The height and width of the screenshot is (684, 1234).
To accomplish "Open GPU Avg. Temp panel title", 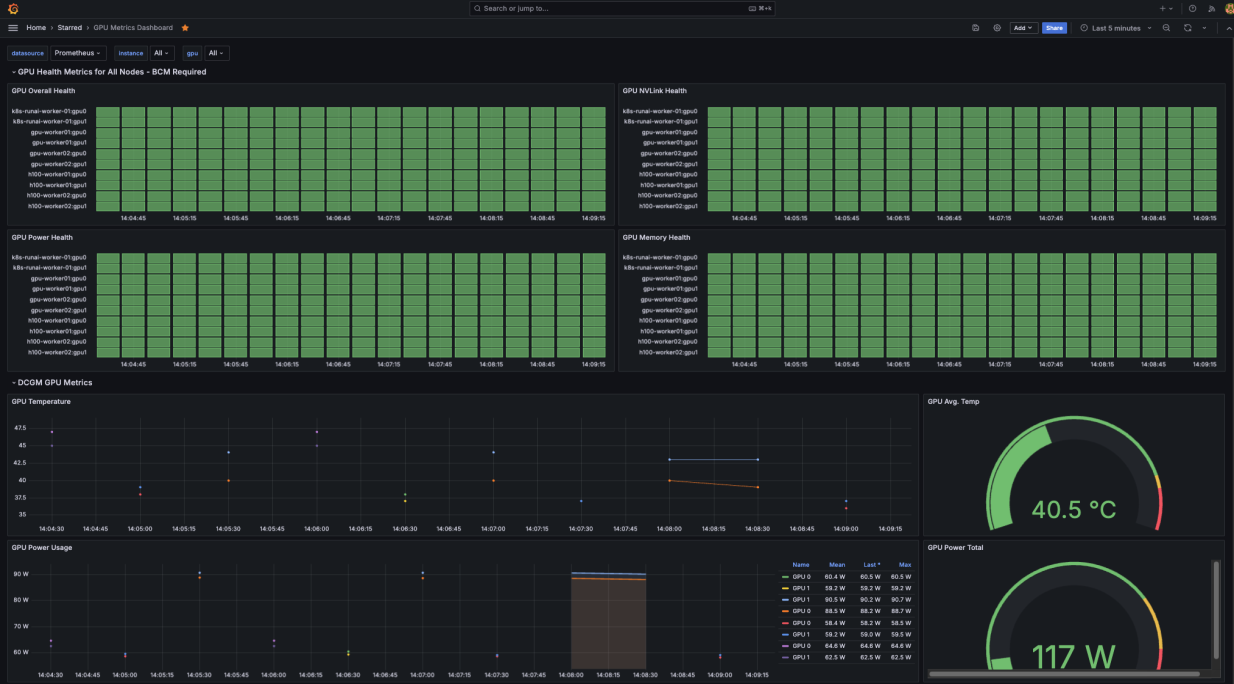I will [955, 401].
